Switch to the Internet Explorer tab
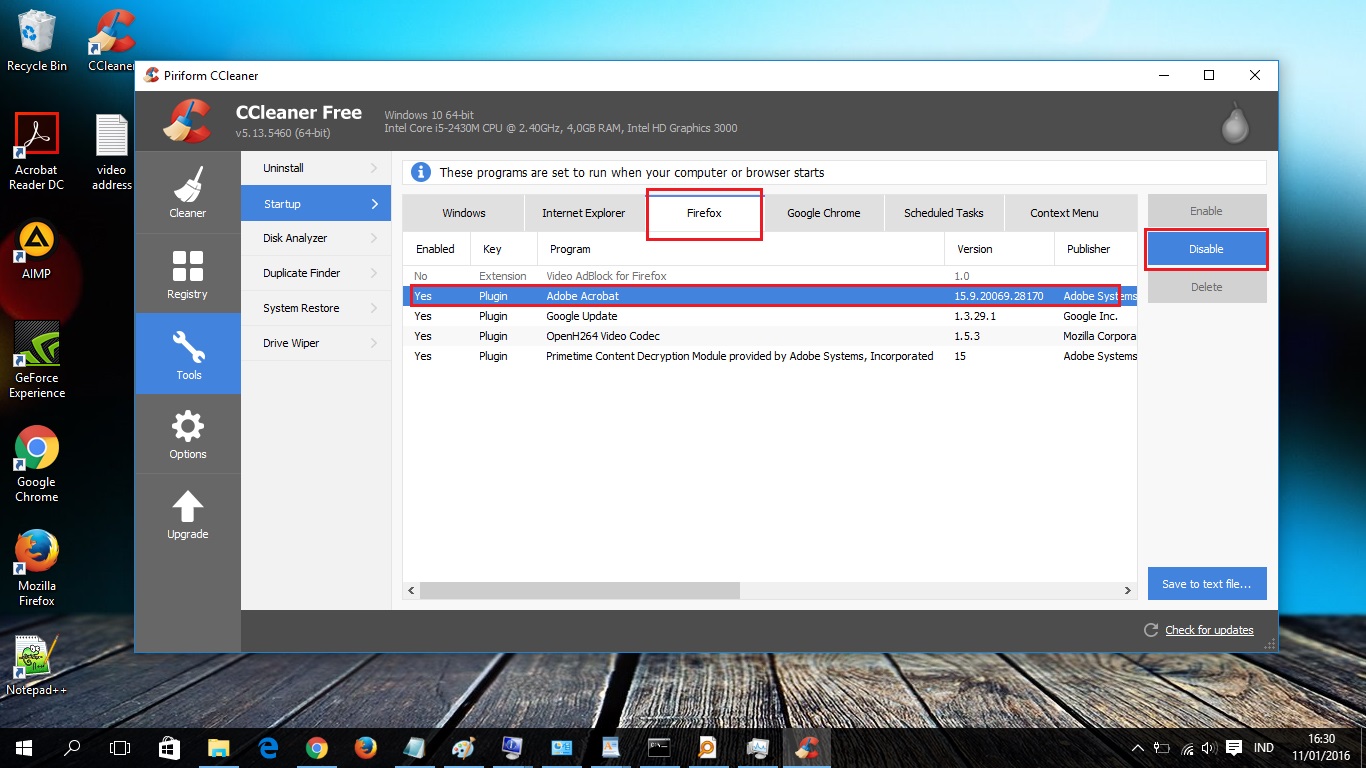 (584, 213)
